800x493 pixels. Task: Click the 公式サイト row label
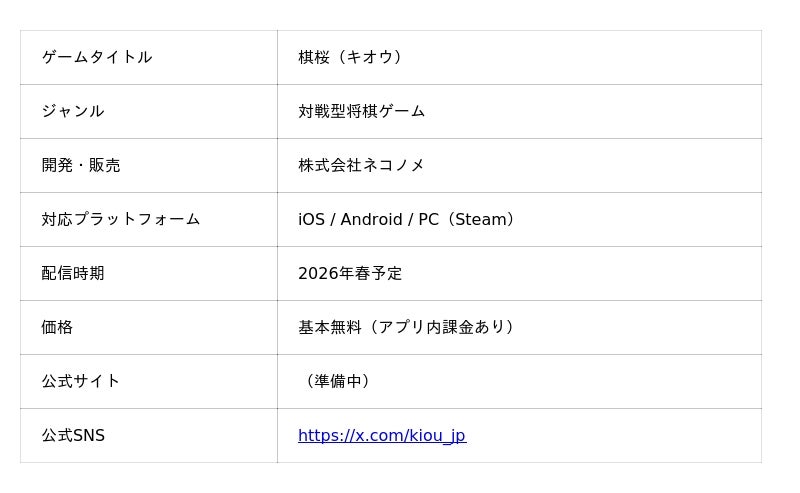click(x=81, y=382)
